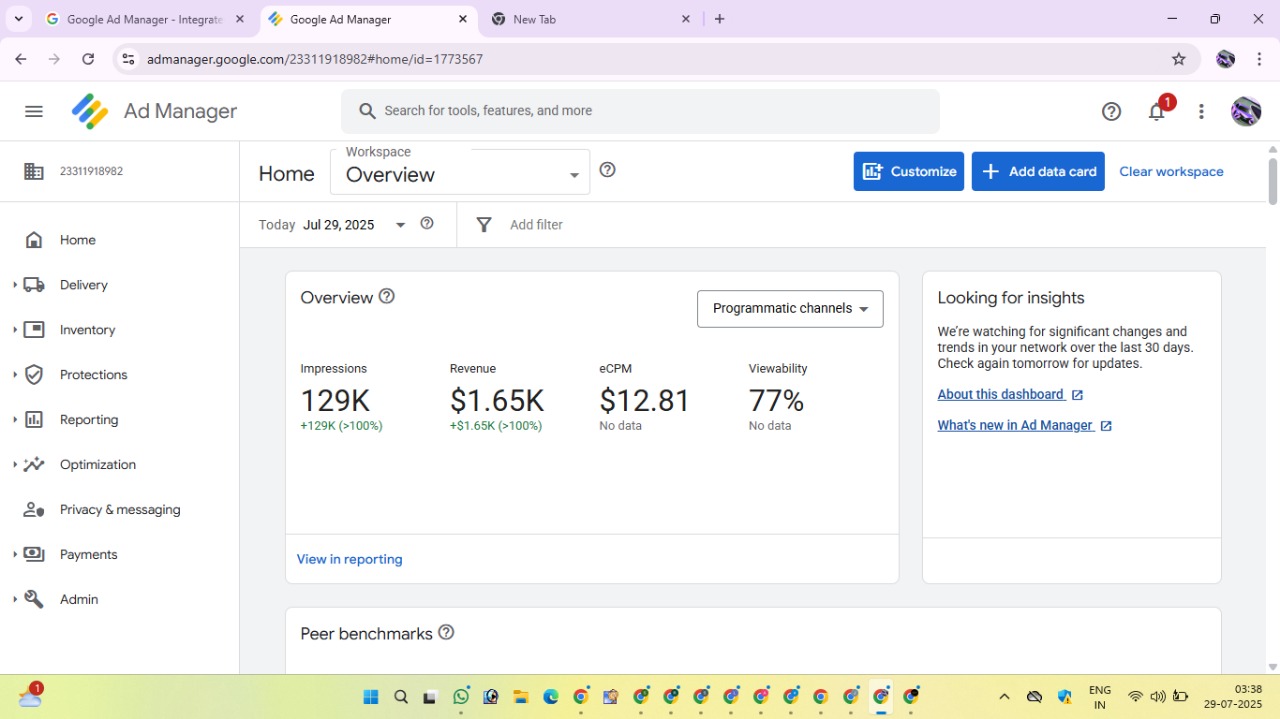
Task: Open WhatsApp from the Windows taskbar
Action: (461, 697)
